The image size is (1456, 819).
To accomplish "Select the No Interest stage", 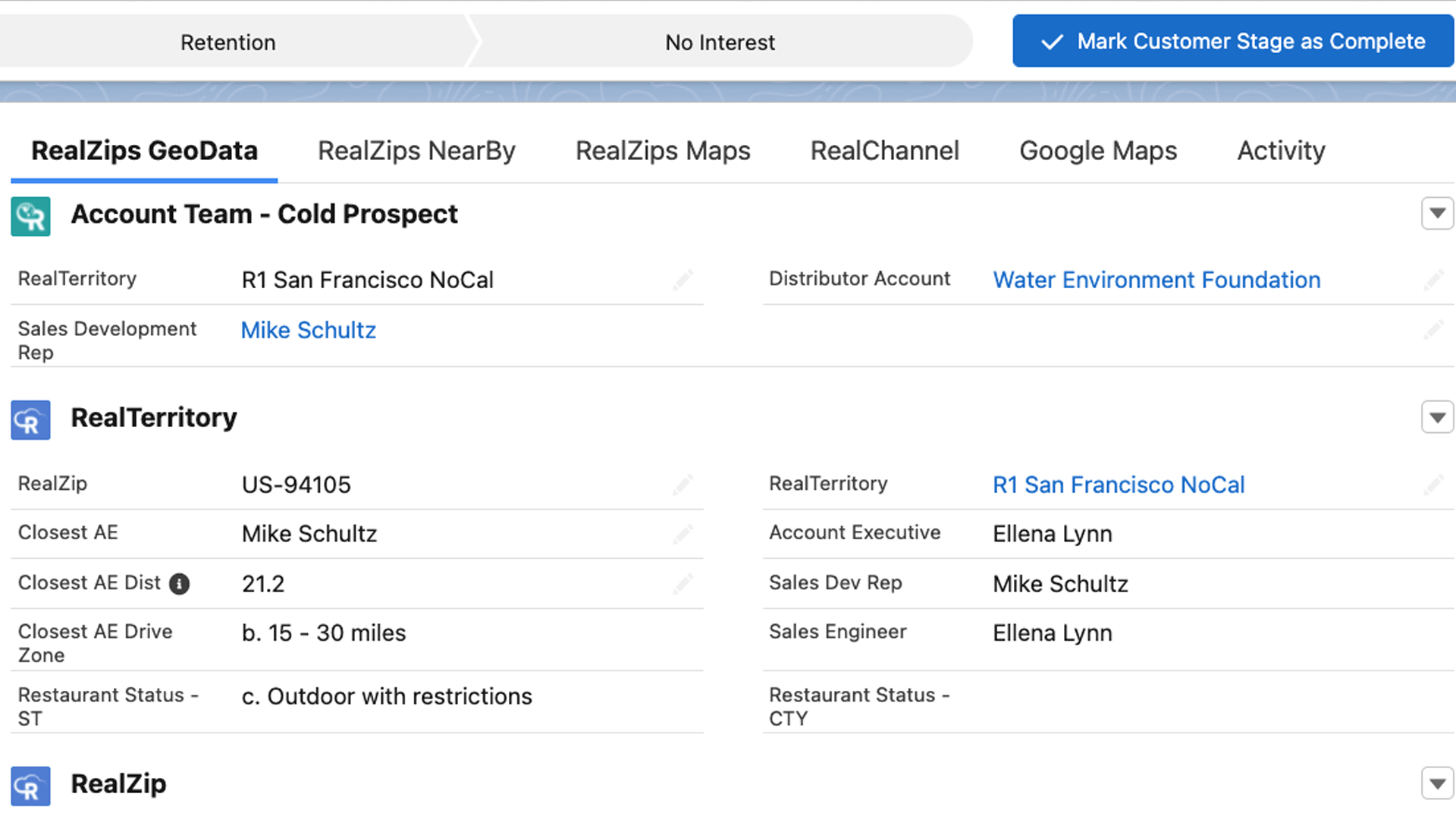I will tap(720, 42).
